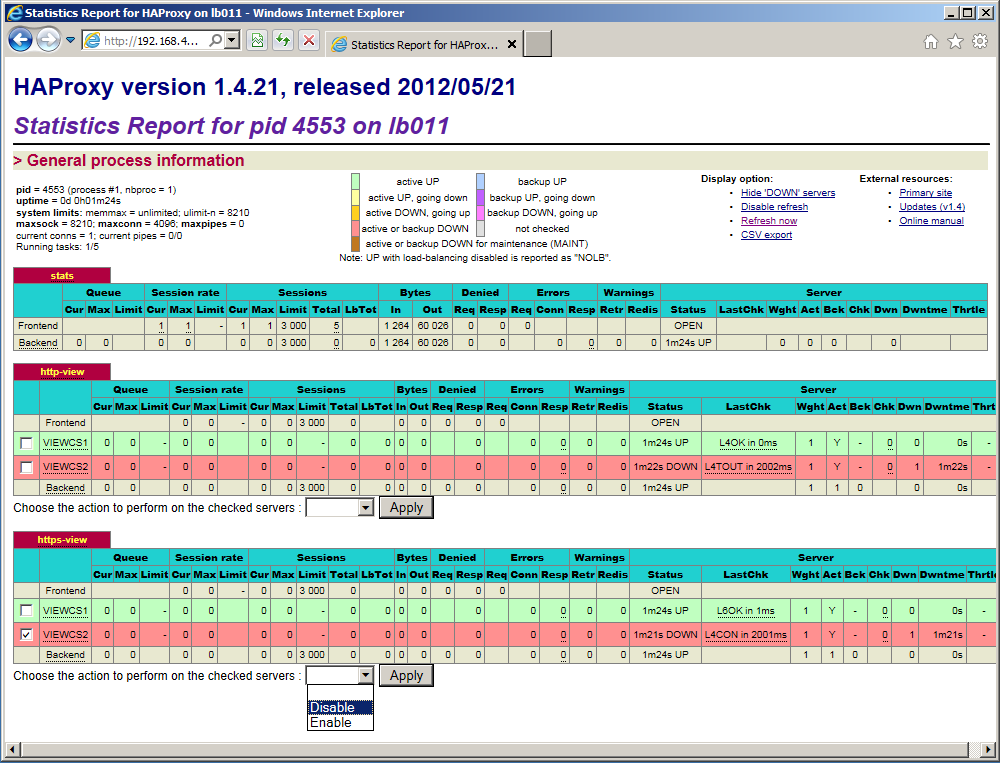Refresh the page with the green arrows icon
The image size is (1000, 763).
(x=283, y=41)
